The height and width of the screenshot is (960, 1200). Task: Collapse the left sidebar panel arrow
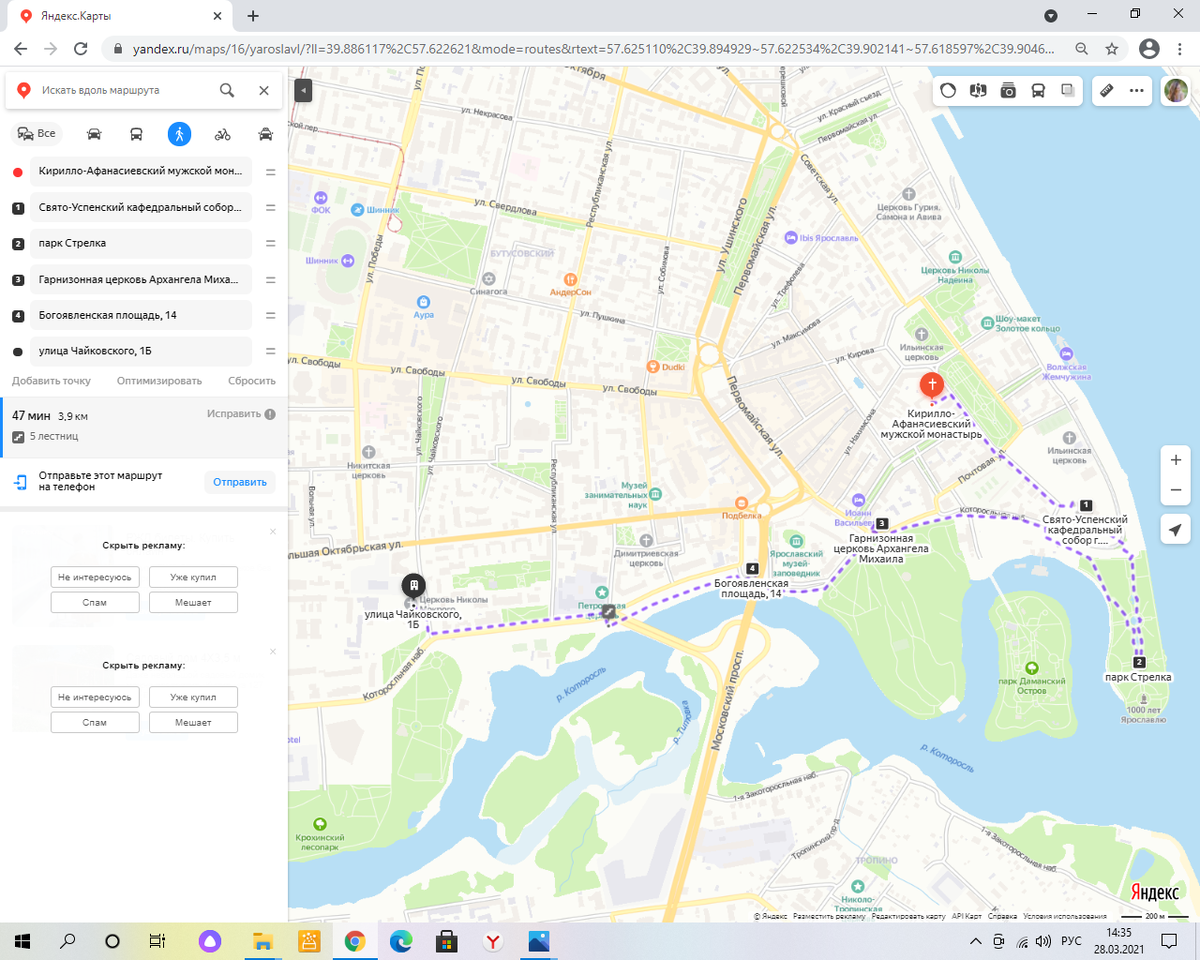pos(304,90)
